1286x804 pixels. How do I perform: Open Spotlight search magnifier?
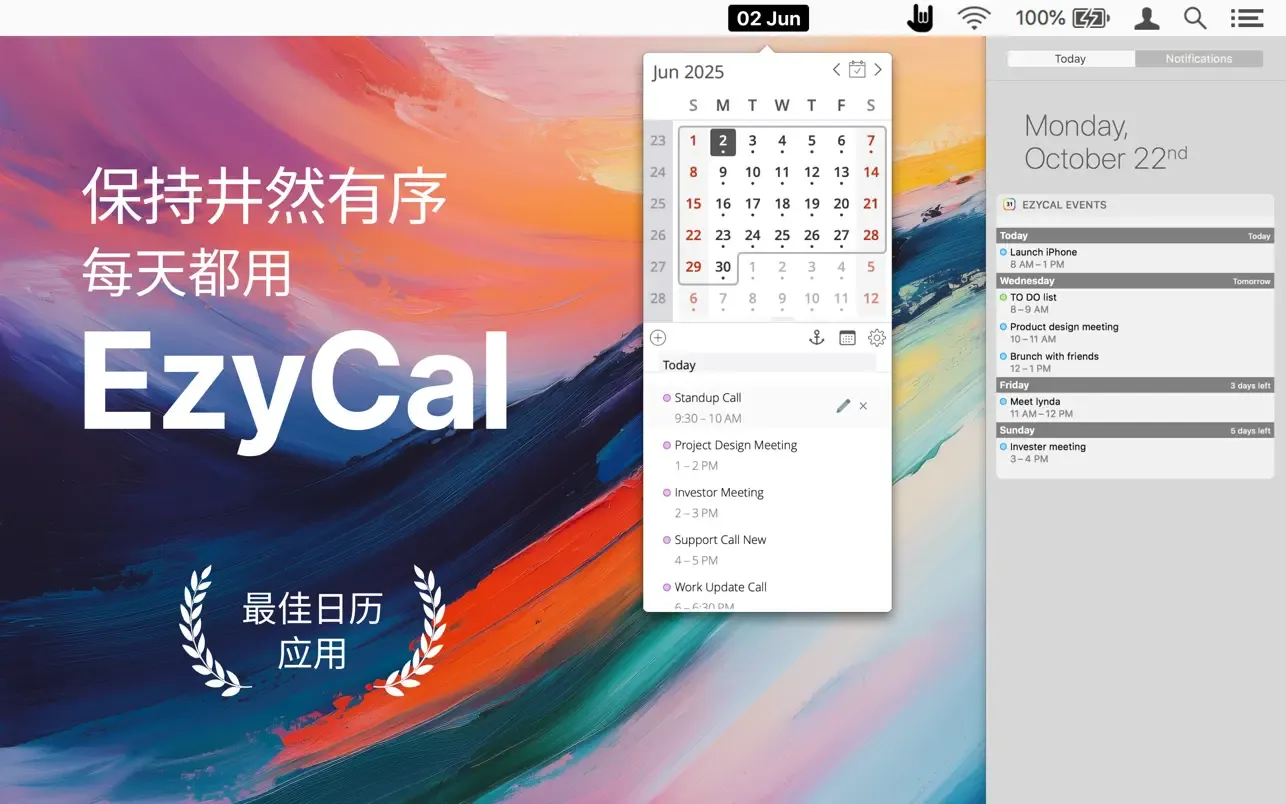click(1195, 18)
